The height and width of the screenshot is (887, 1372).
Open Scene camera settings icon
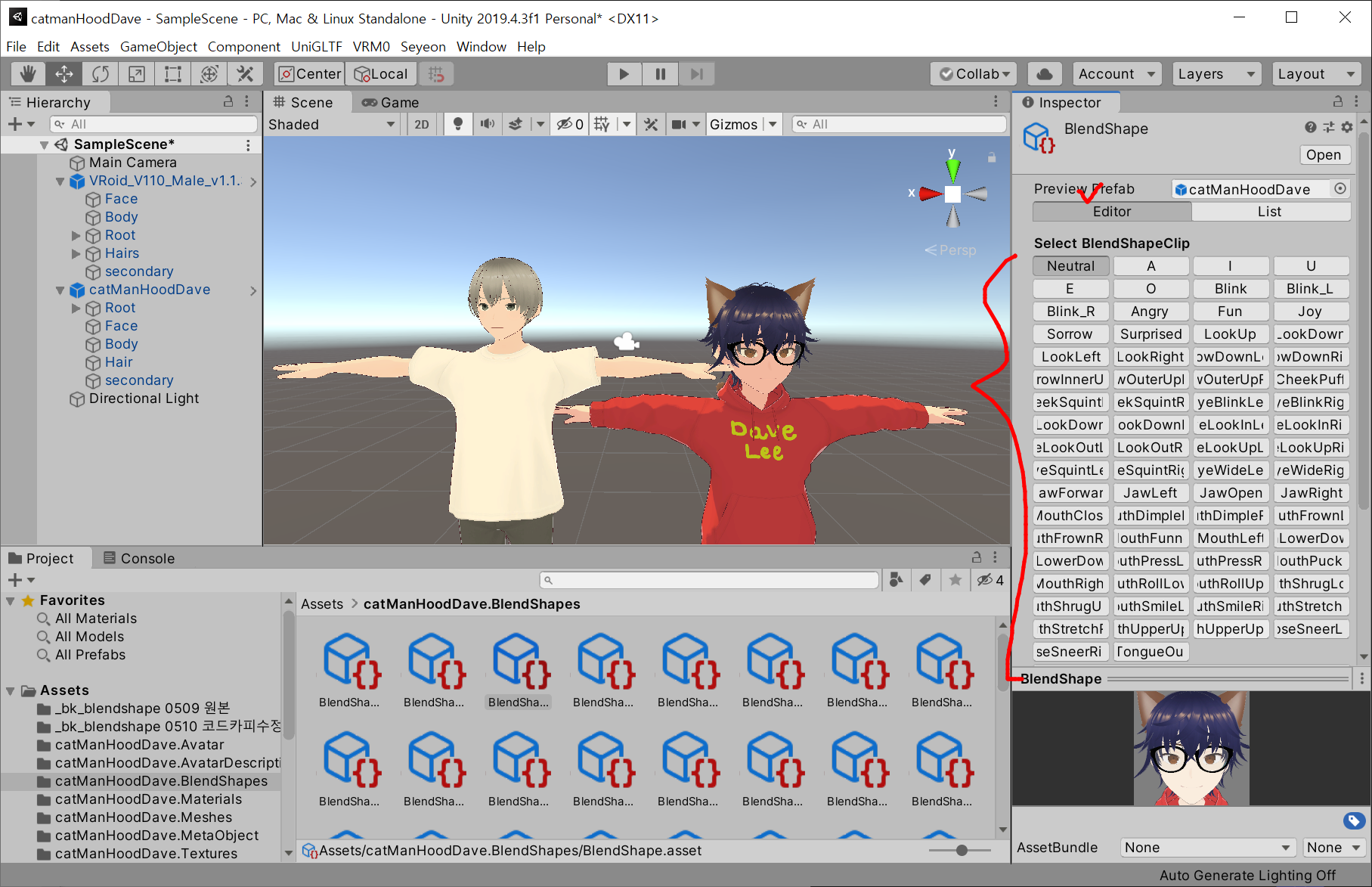pos(680,124)
